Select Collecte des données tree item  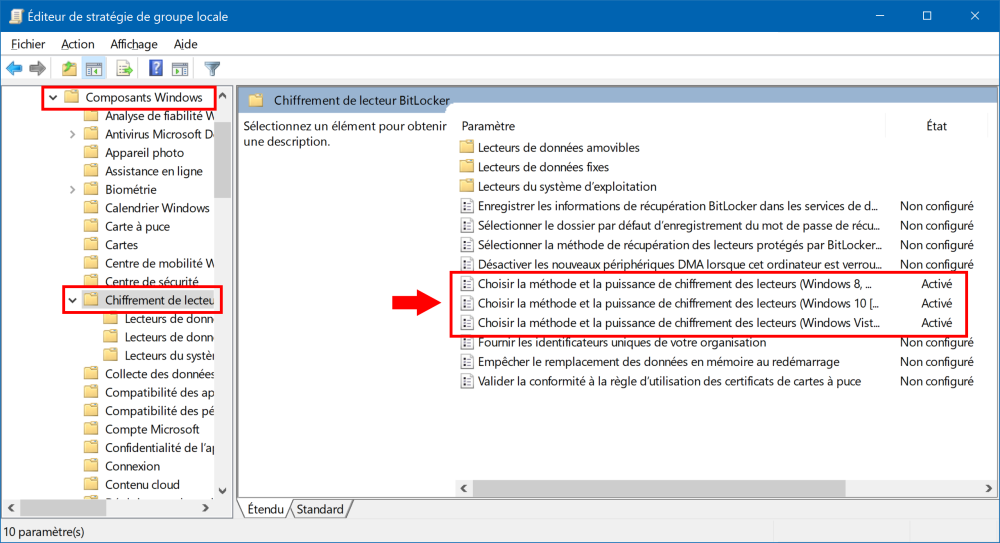click(159, 374)
